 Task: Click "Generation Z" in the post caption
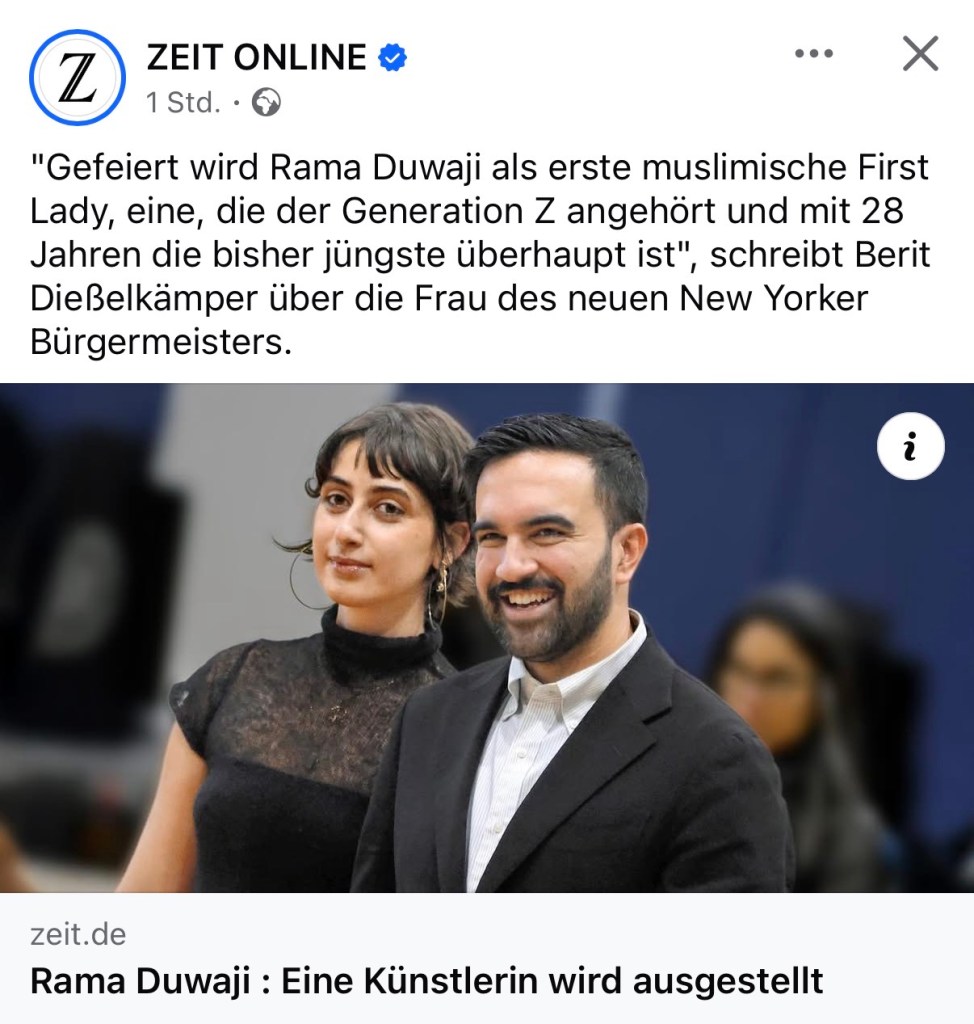447,211
